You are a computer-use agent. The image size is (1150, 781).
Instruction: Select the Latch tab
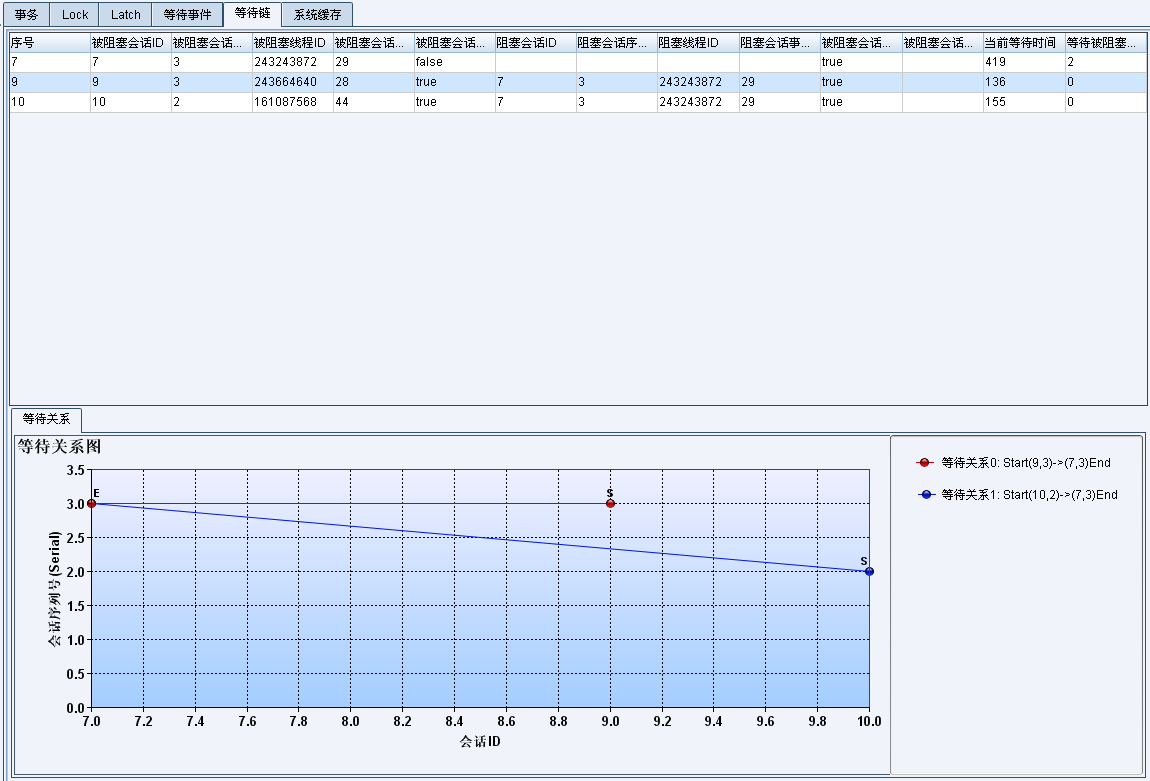pos(125,15)
